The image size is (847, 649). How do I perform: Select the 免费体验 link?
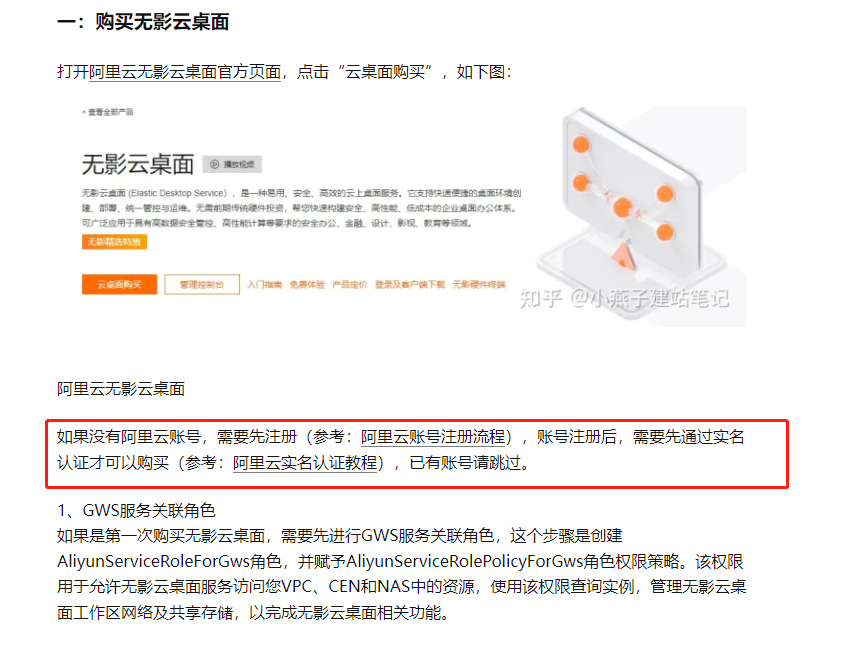pyautogui.click(x=307, y=285)
